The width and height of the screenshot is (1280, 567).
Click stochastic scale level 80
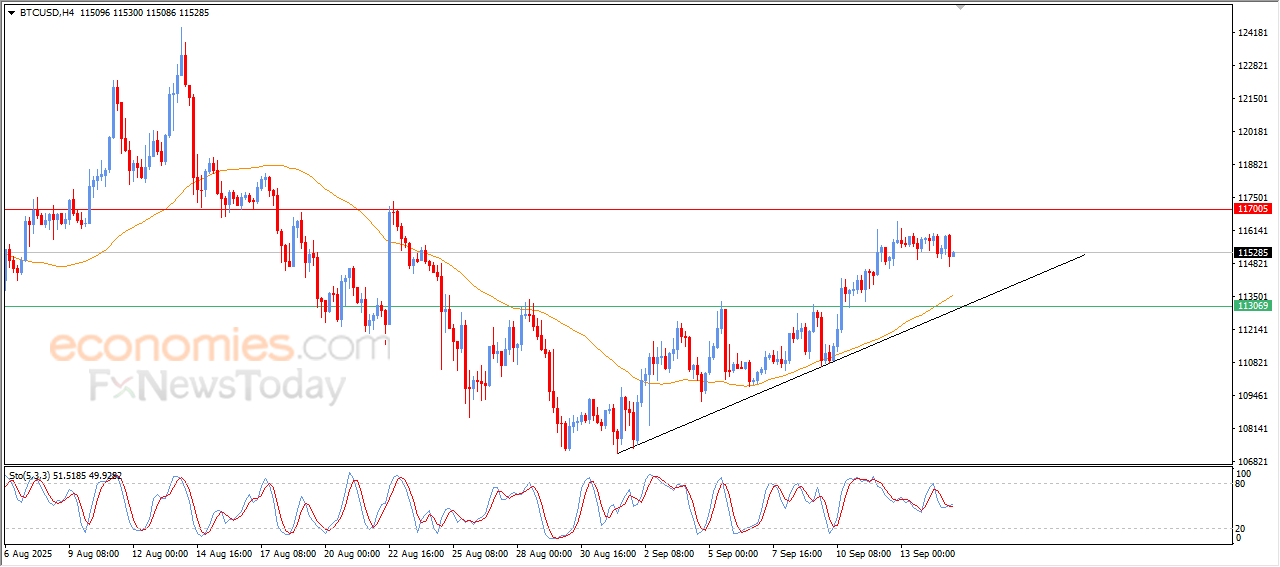pos(1242,483)
